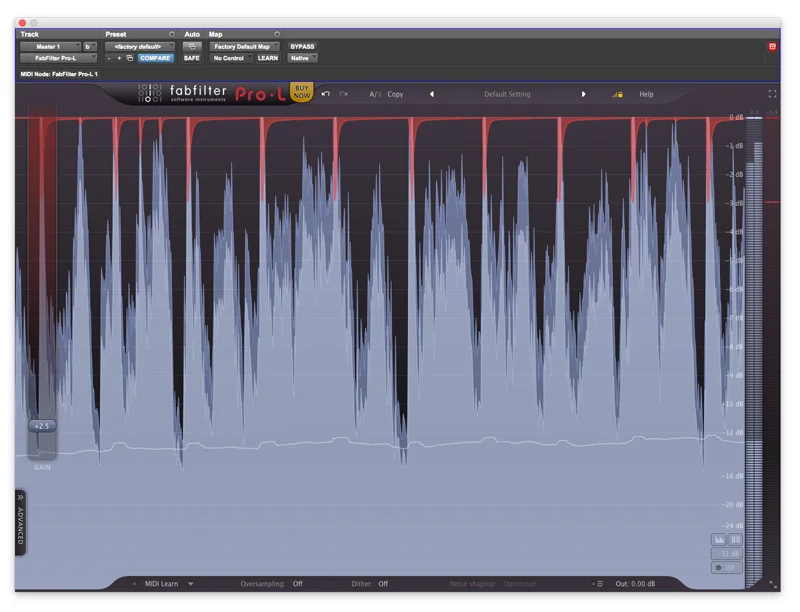Click the -5.4 peak reduction readout
800x612 pixels.
pos(772,112)
